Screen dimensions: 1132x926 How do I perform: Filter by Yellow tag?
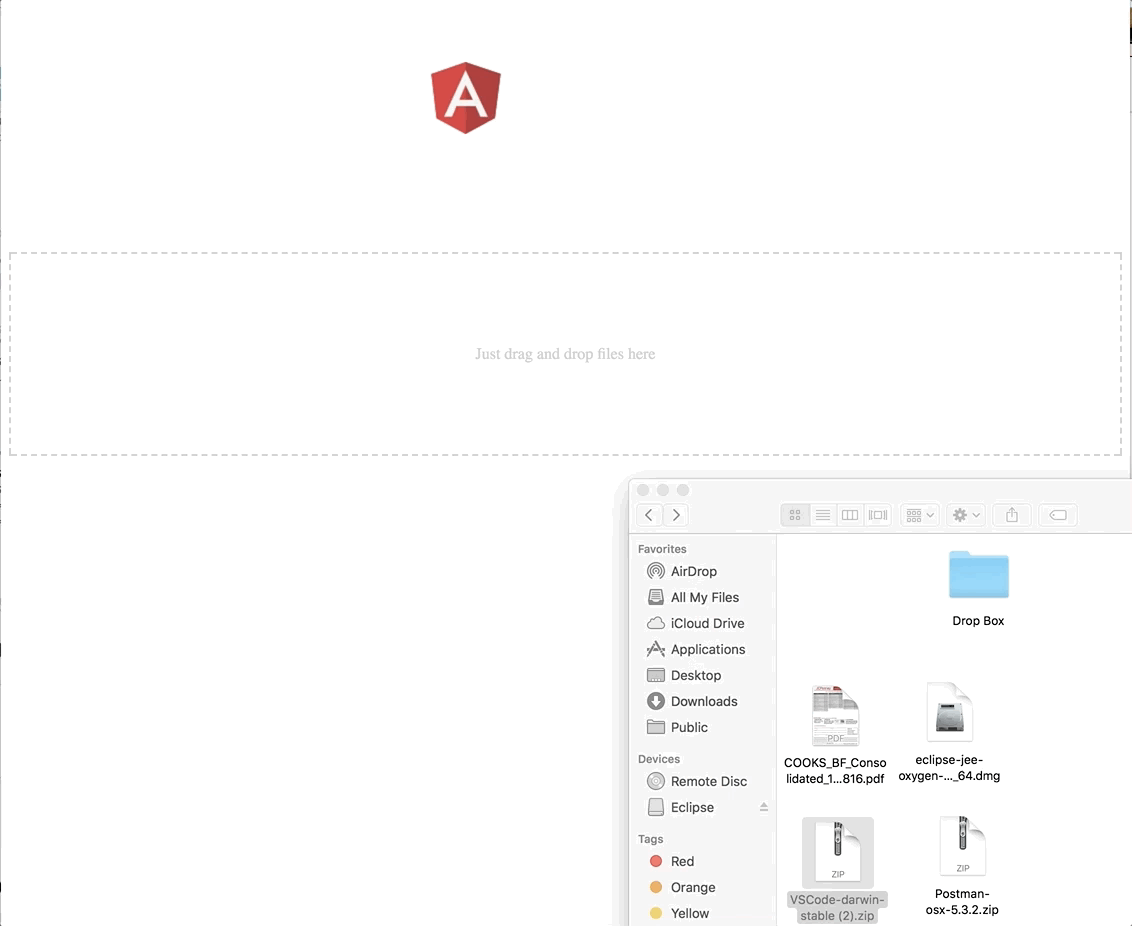click(702, 913)
